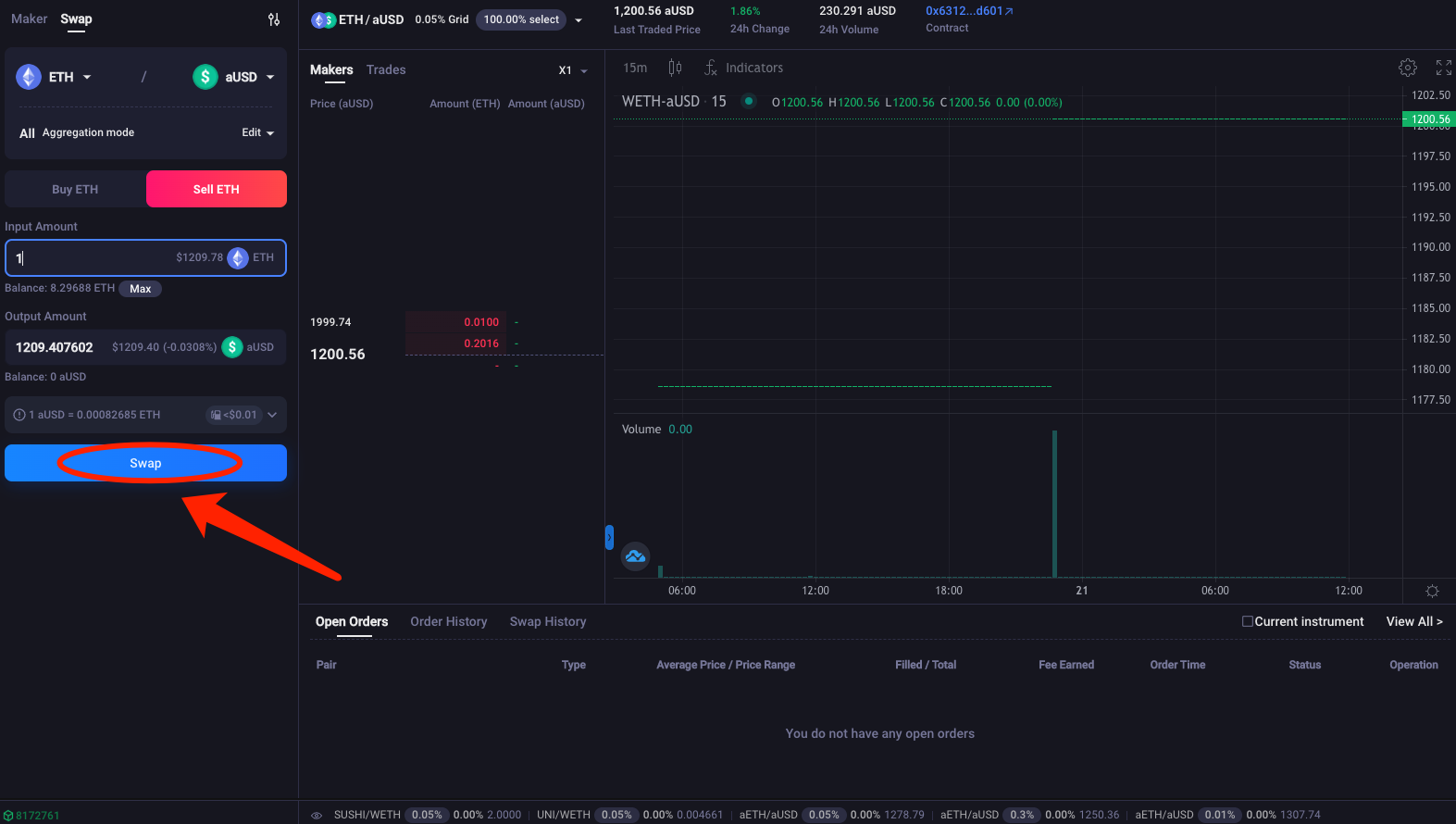1456x824 pixels.
Task: Switch to Buy ETH mode
Action: (75, 189)
